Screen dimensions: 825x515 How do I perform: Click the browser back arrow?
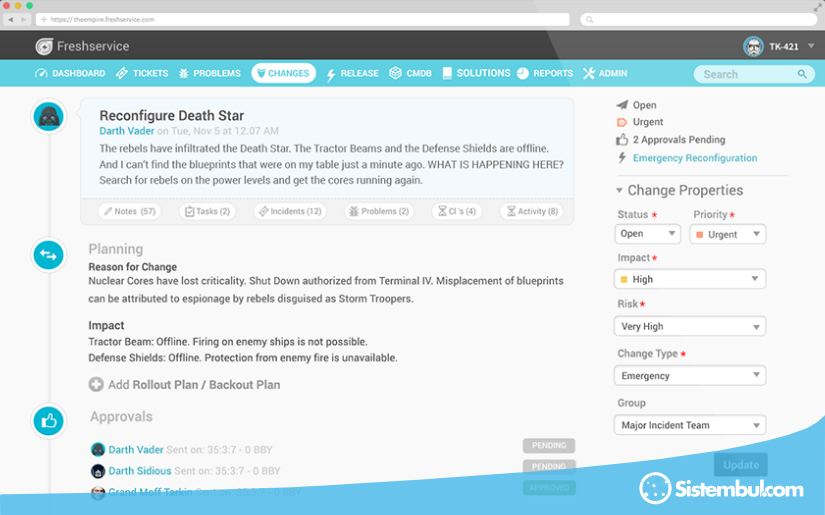coord(11,19)
